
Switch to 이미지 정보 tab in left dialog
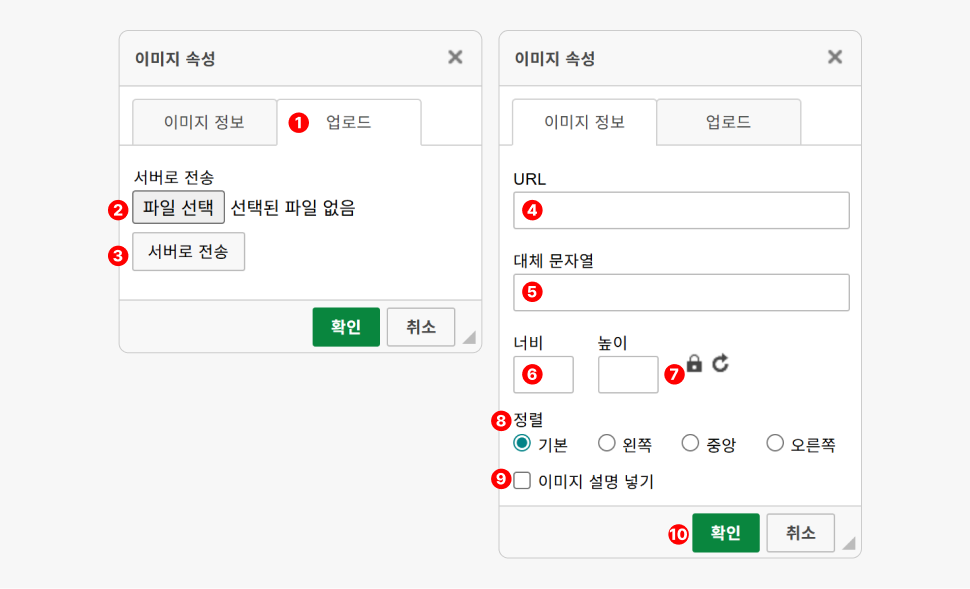point(204,123)
